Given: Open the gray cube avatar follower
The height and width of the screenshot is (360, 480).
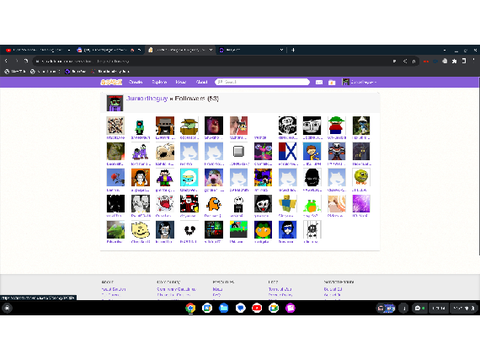Looking at the screenshot, I should [238, 152].
